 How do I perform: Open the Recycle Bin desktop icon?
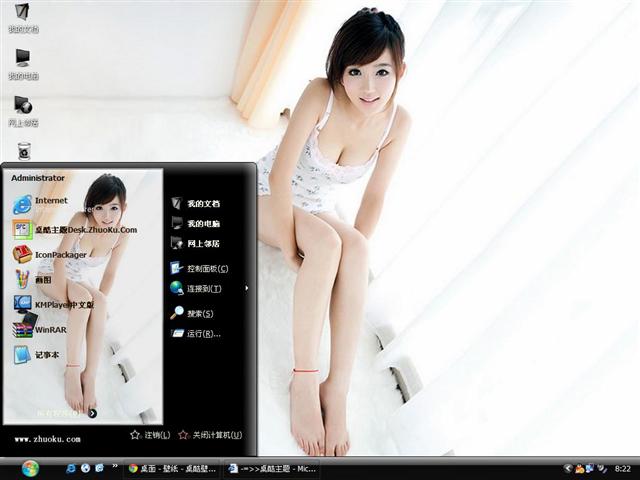click(x=24, y=151)
